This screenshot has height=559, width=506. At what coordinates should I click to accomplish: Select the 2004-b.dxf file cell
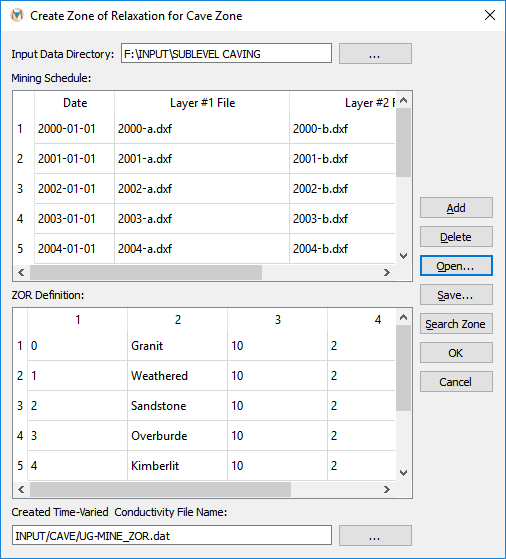point(342,248)
